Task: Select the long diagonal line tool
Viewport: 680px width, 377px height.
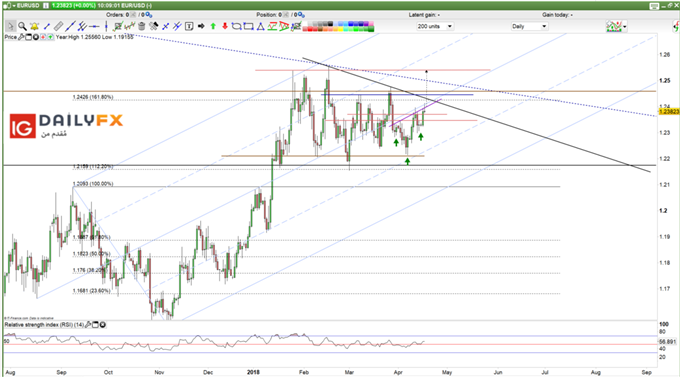Action: (70, 26)
